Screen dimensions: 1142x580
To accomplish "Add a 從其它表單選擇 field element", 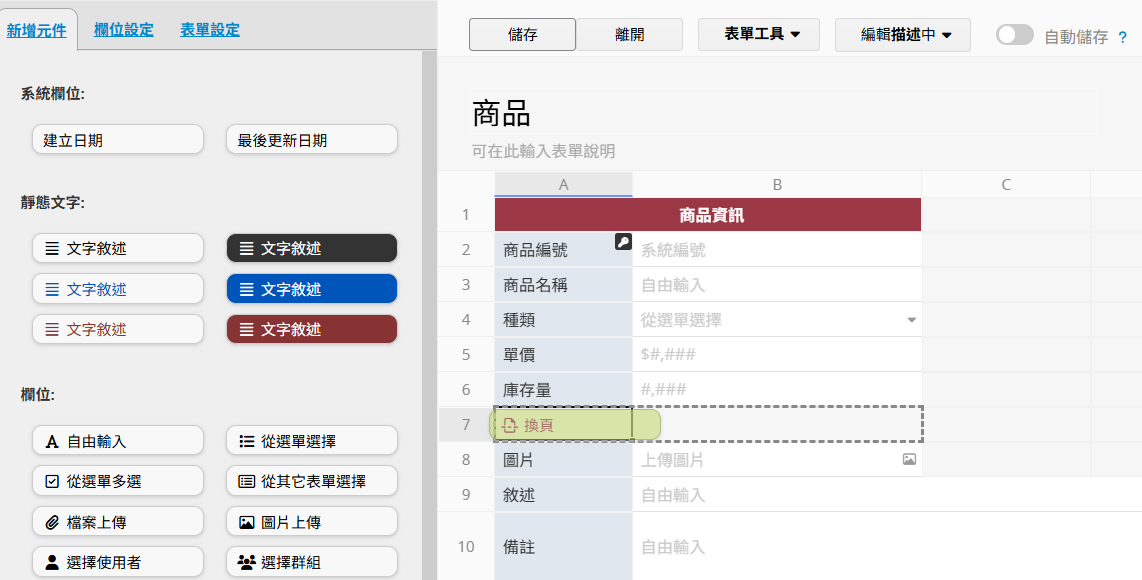I will coord(312,481).
